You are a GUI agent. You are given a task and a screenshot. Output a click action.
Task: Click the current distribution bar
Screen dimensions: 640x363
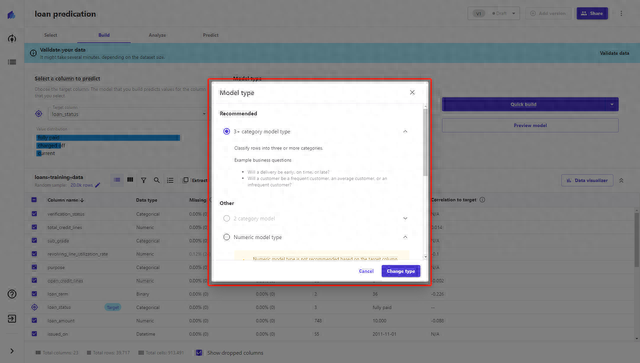point(39,153)
